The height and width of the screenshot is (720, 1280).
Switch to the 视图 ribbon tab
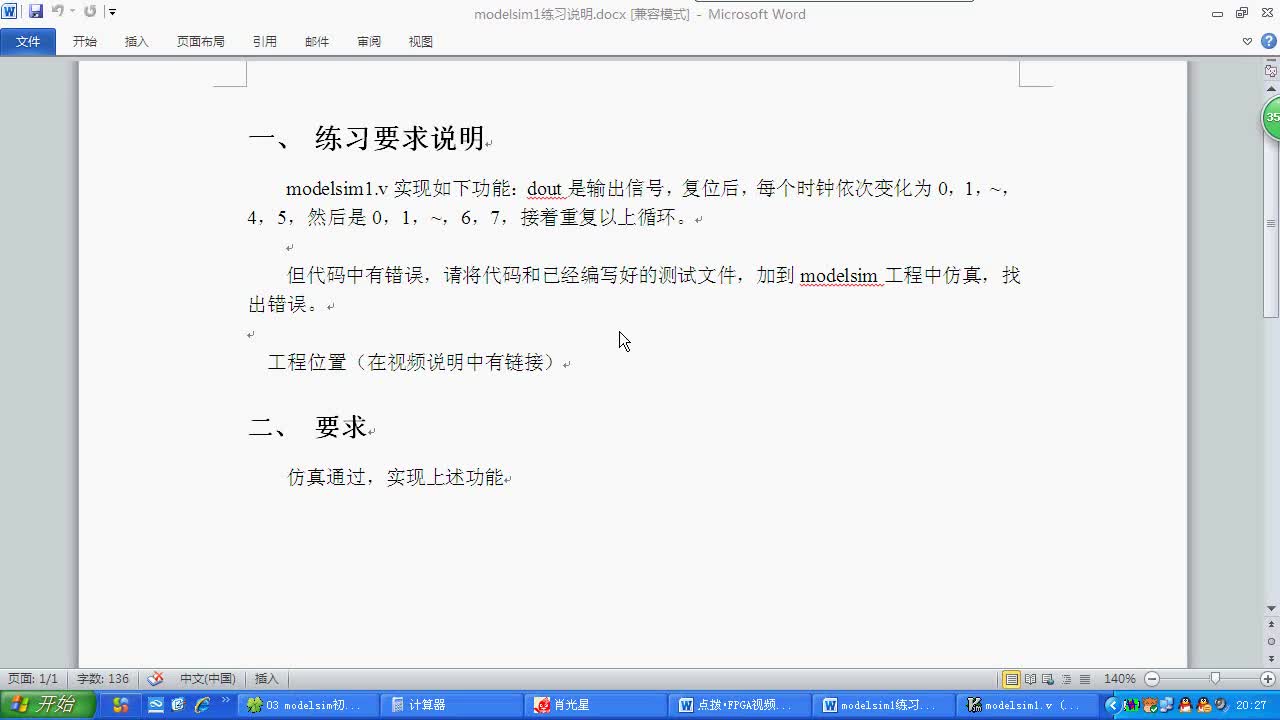(x=421, y=41)
